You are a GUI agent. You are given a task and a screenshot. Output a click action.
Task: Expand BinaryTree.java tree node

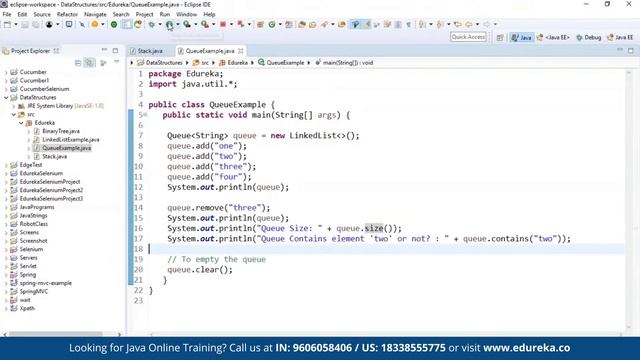click(29, 131)
